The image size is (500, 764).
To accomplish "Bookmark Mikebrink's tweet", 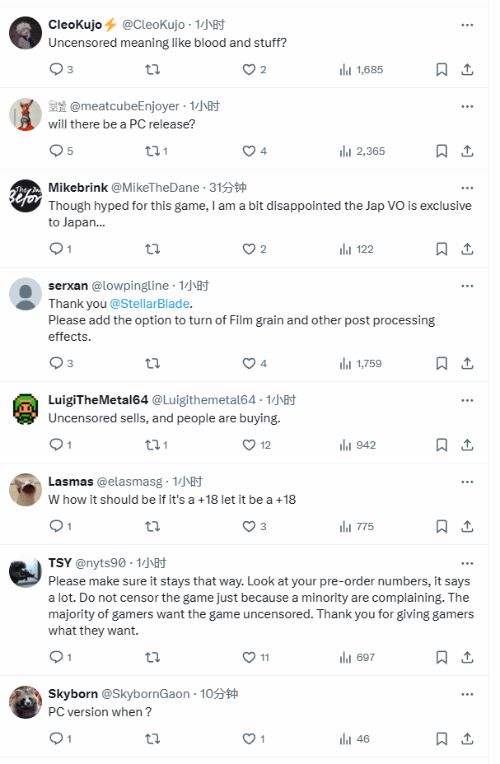I will [441, 249].
